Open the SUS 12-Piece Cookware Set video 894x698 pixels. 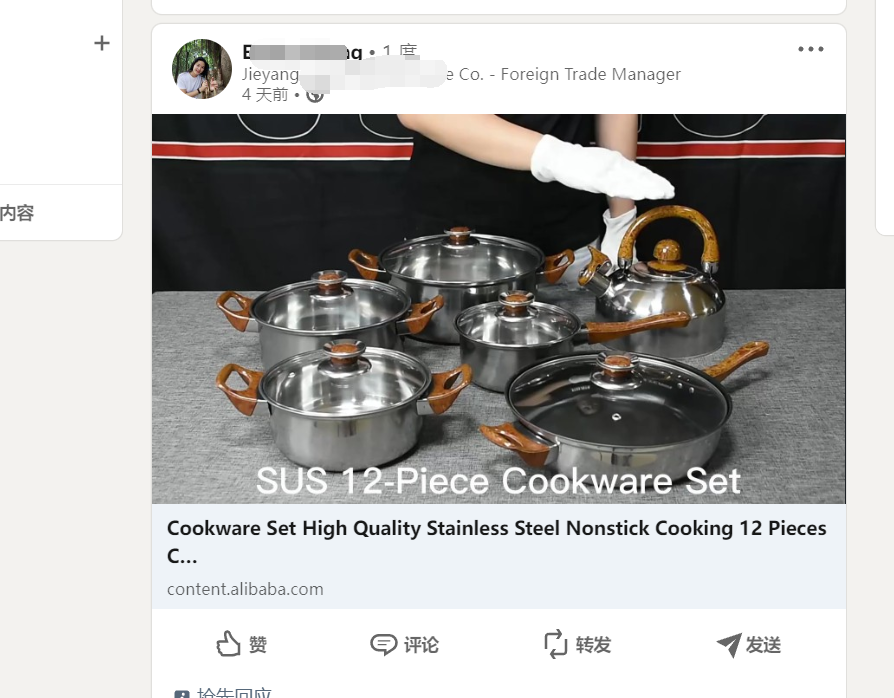[498, 309]
